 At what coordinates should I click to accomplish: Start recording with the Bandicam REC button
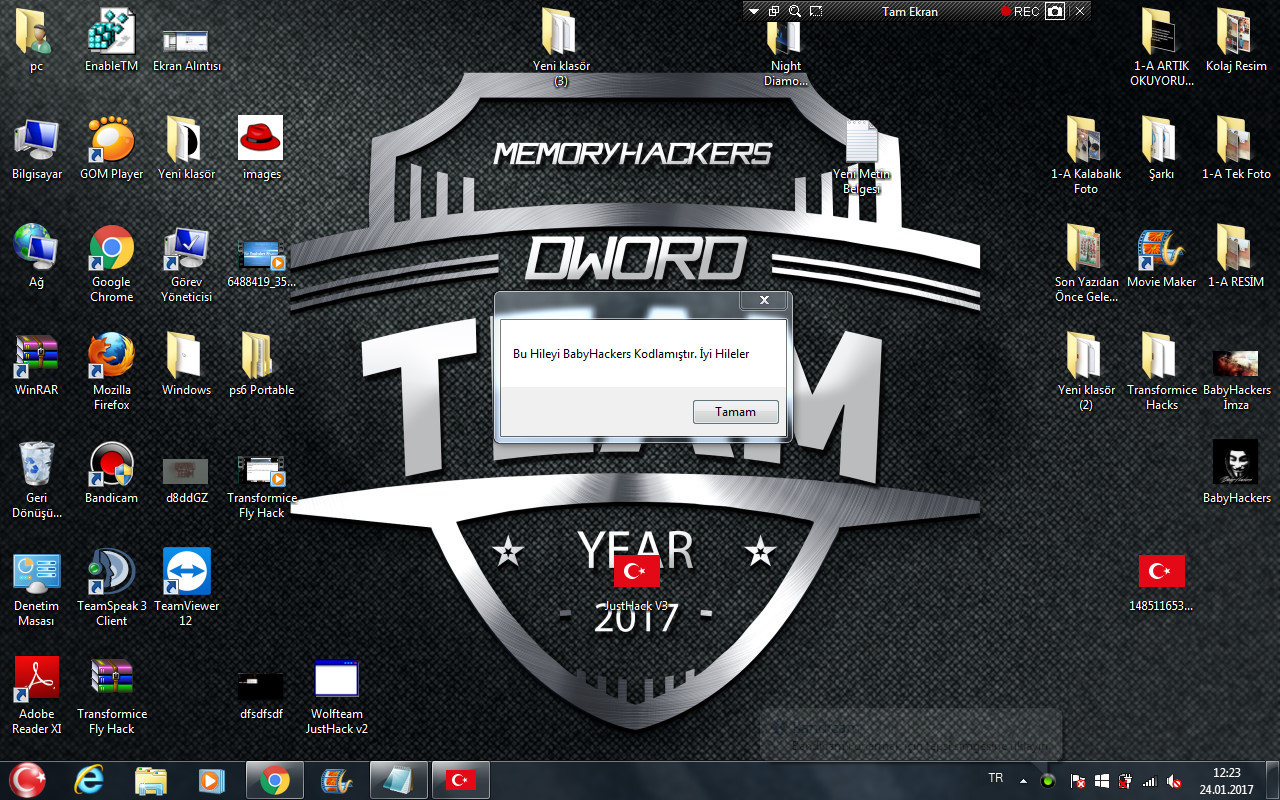(1020, 11)
